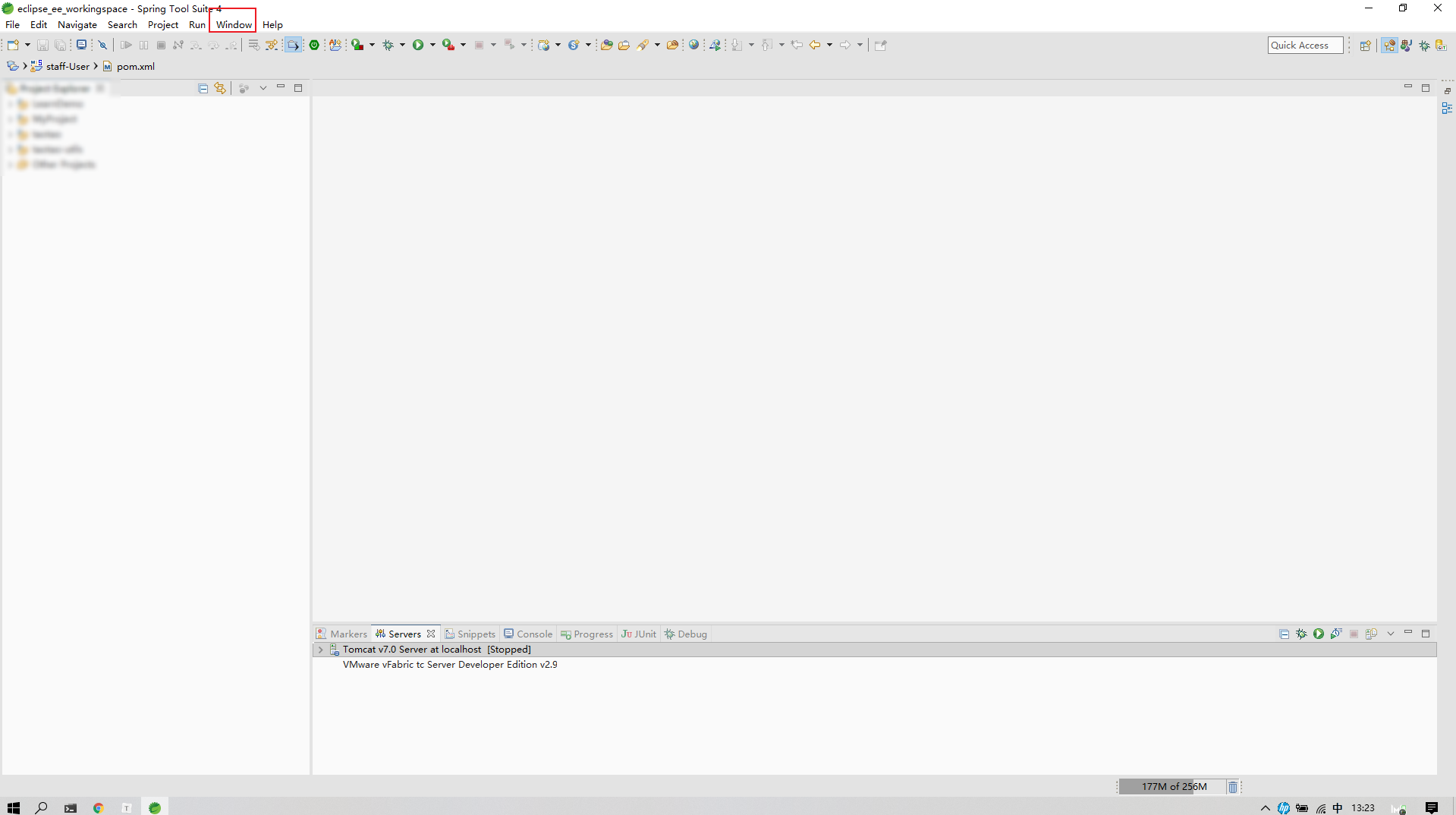
Task: Click the Forward navigation arrow
Action: point(844,46)
